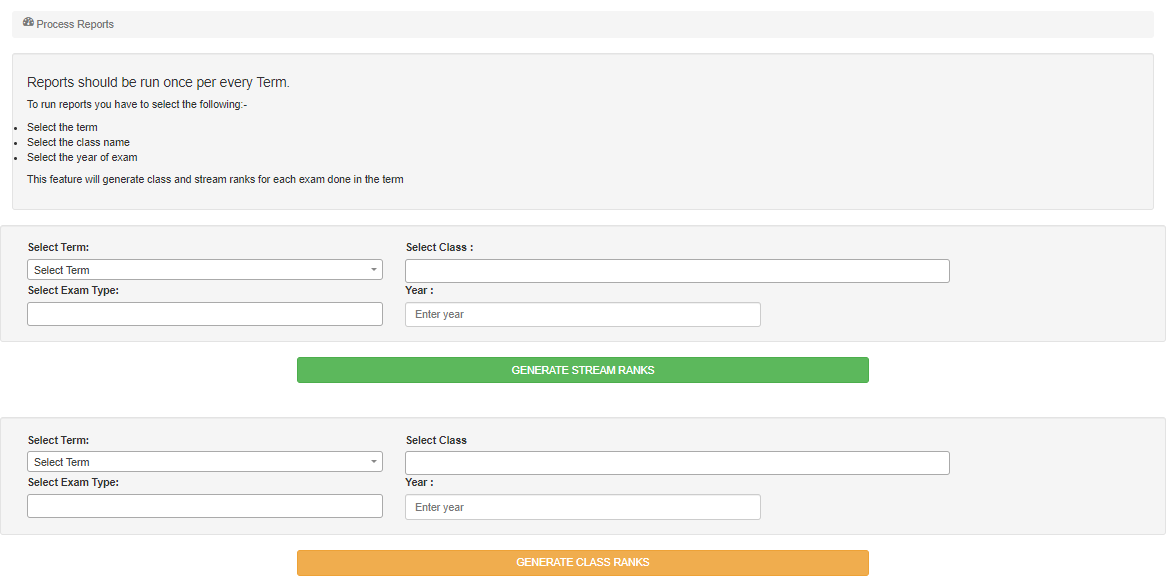The height and width of the screenshot is (582, 1170).
Task: Click the Select Class label in class ranks form
Action: 436,440
